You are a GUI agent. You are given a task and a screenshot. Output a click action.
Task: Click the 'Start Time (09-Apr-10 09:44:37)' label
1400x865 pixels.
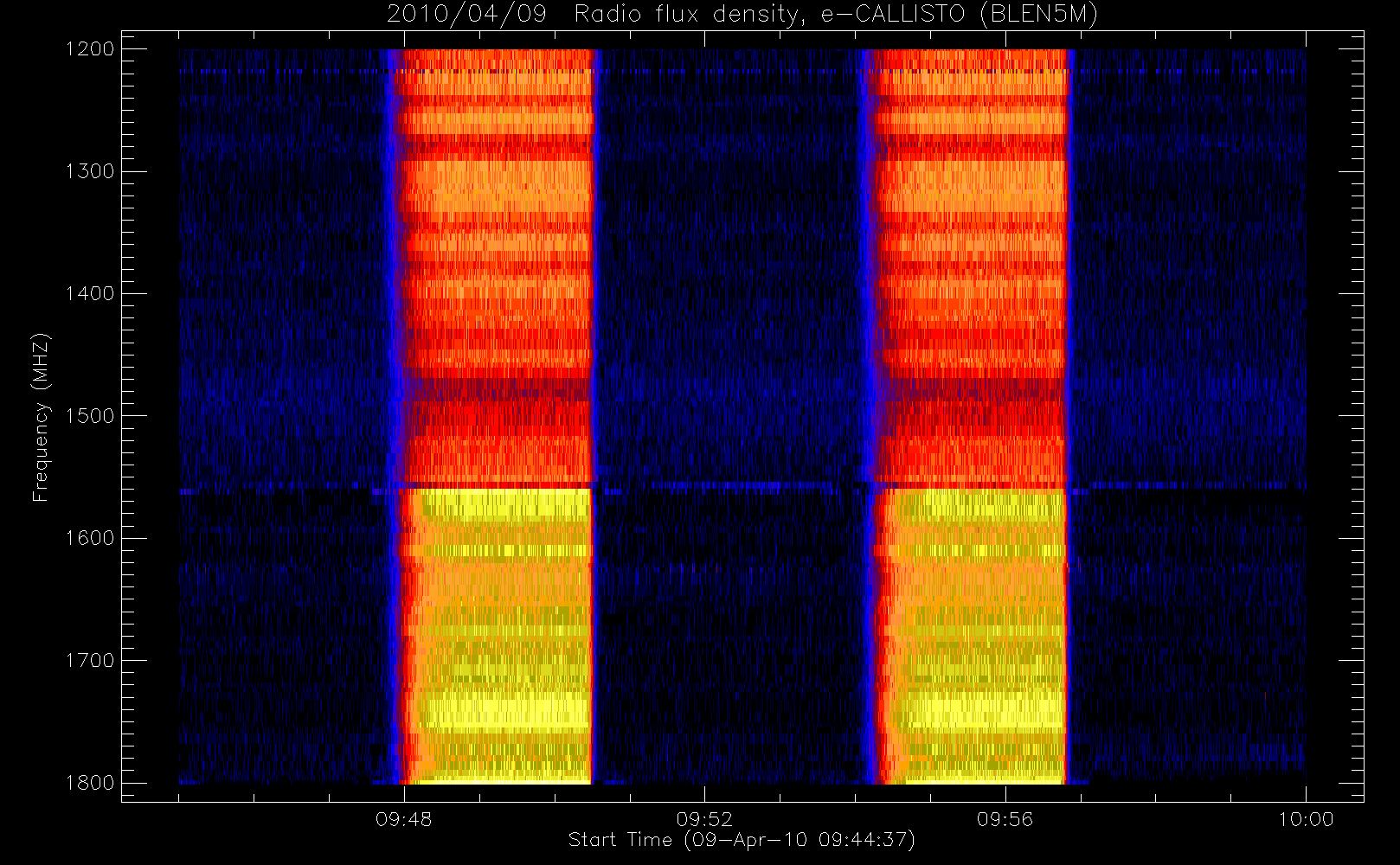point(742,840)
